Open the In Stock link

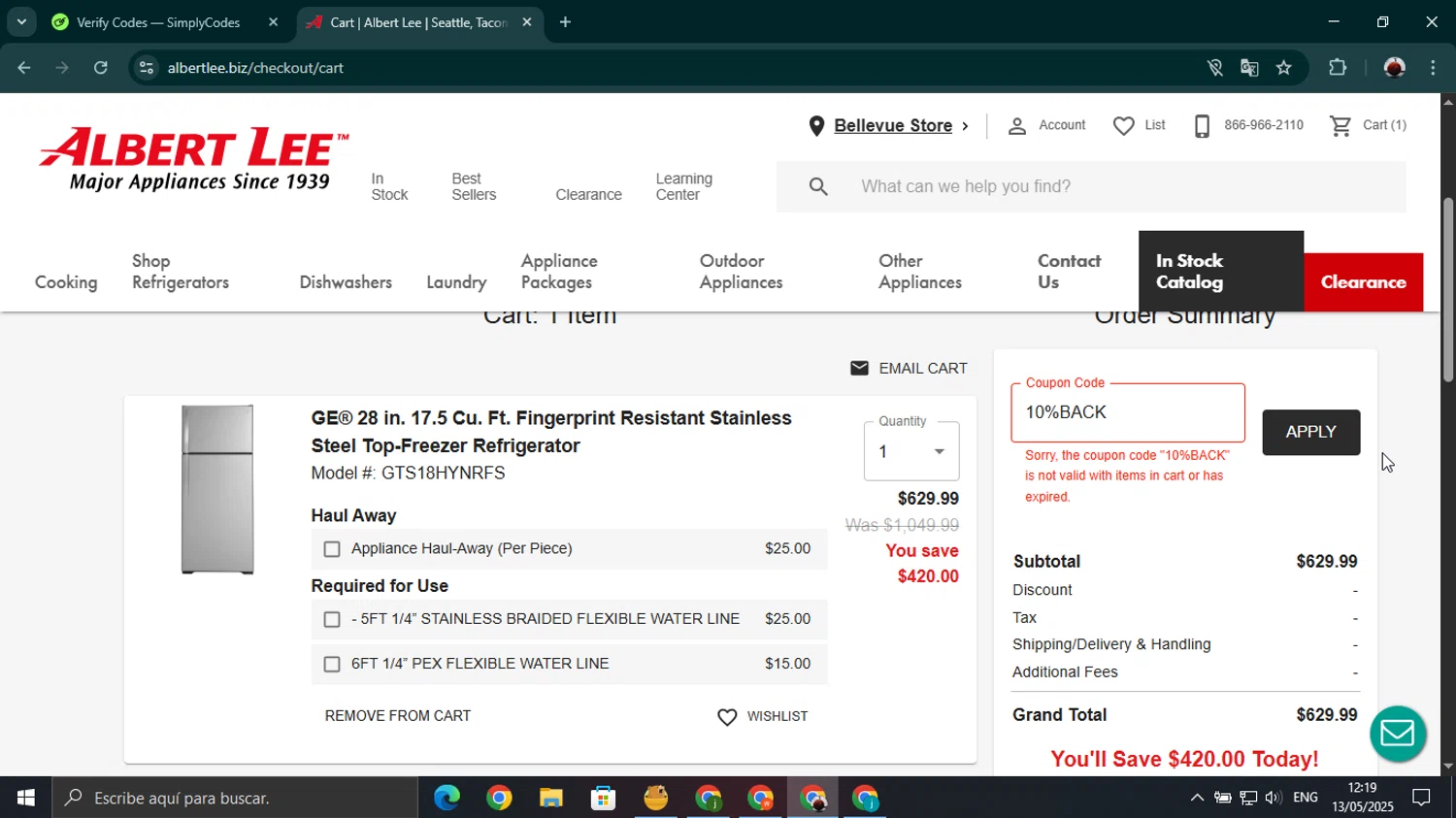click(389, 186)
